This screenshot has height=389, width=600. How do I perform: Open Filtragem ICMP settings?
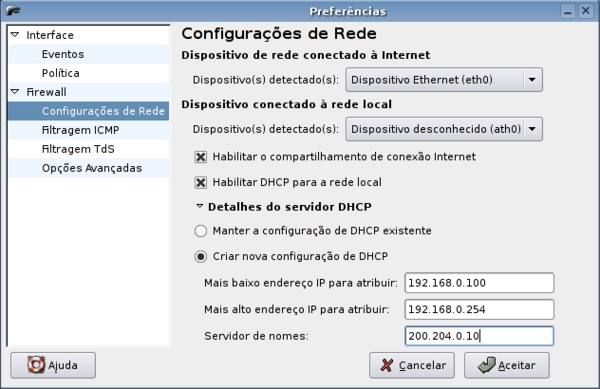click(x=88, y=130)
